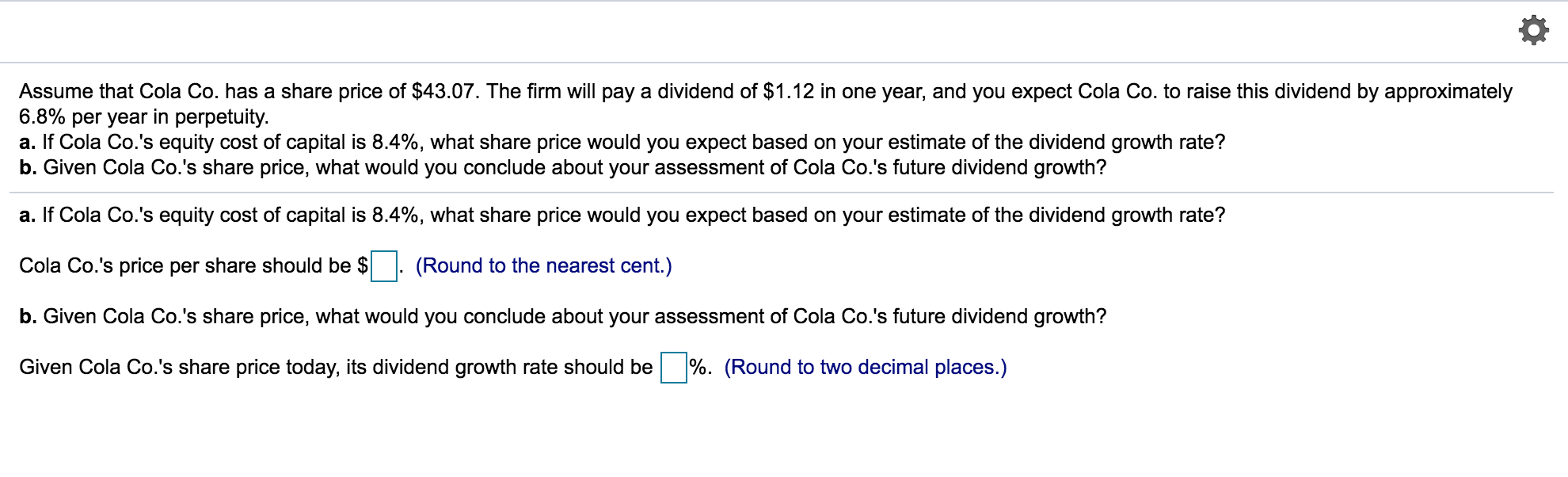The width and height of the screenshot is (1568, 477).
Task: Click the text (Round to the nearest cent.)
Action: tap(543, 266)
